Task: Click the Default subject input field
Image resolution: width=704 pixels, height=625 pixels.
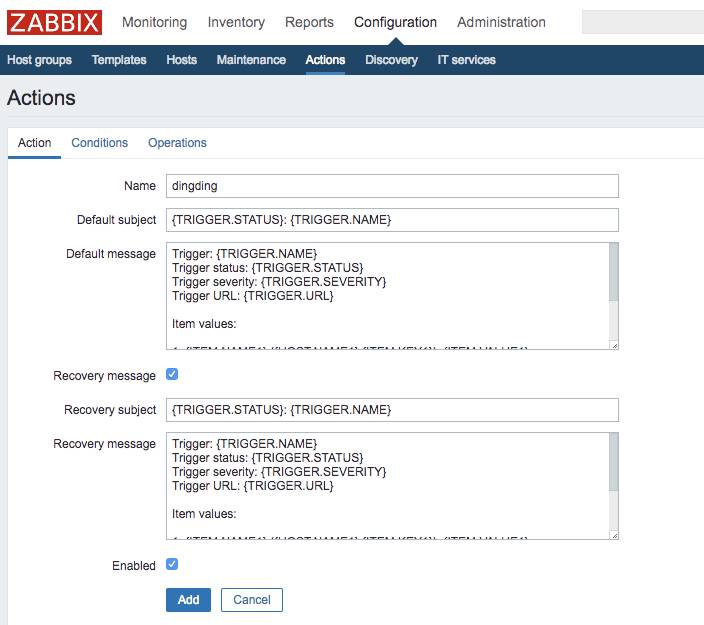Action: [392, 220]
